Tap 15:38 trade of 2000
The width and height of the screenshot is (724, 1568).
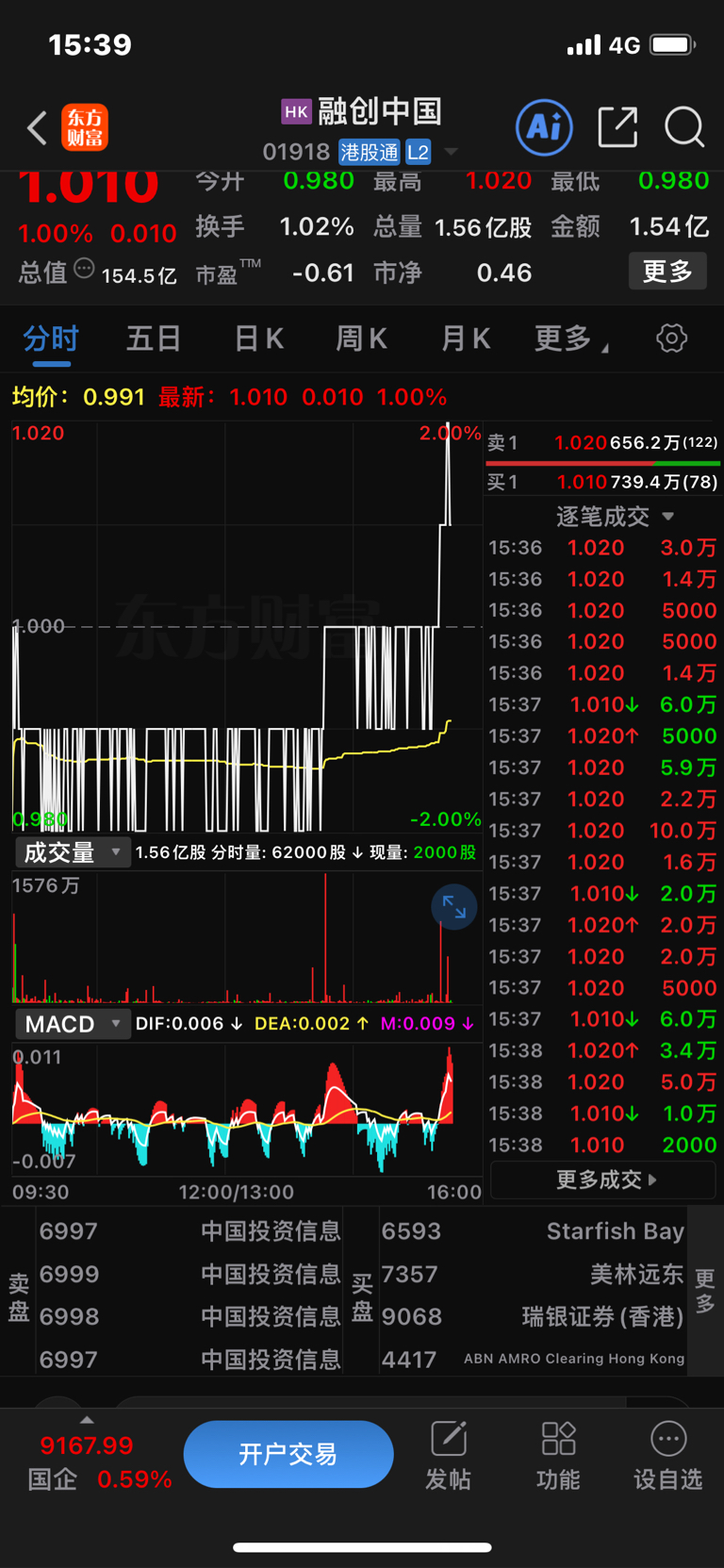(602, 1145)
